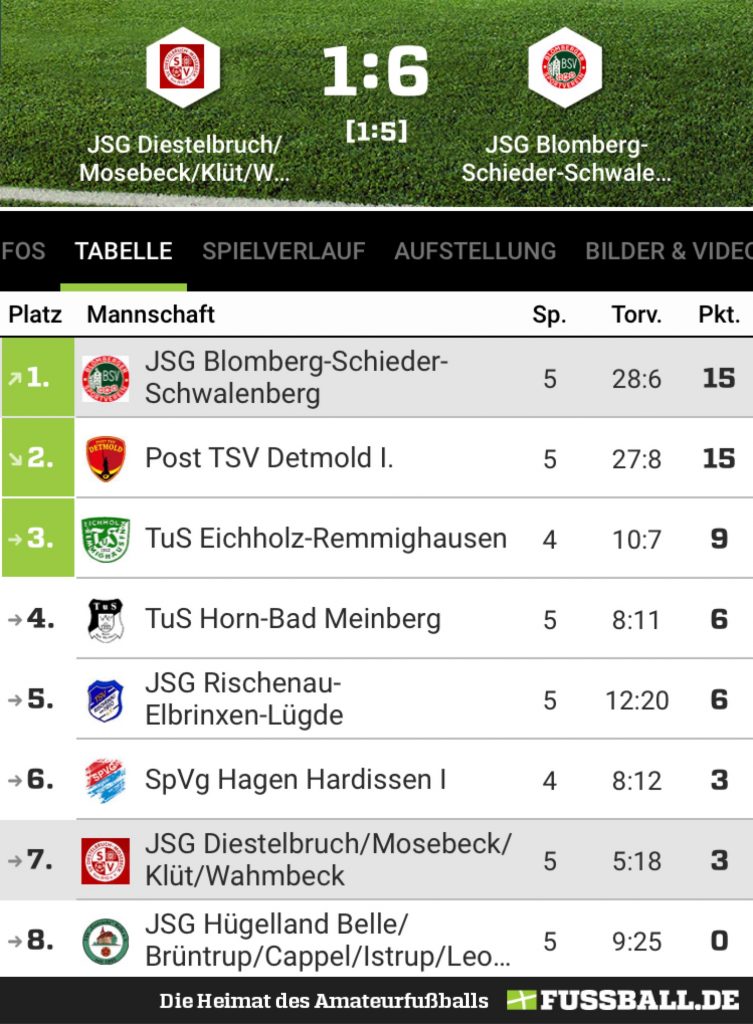This screenshot has height=1024, width=753.
Task: Open Post TSV Detmold I. team link
Action: [269, 458]
